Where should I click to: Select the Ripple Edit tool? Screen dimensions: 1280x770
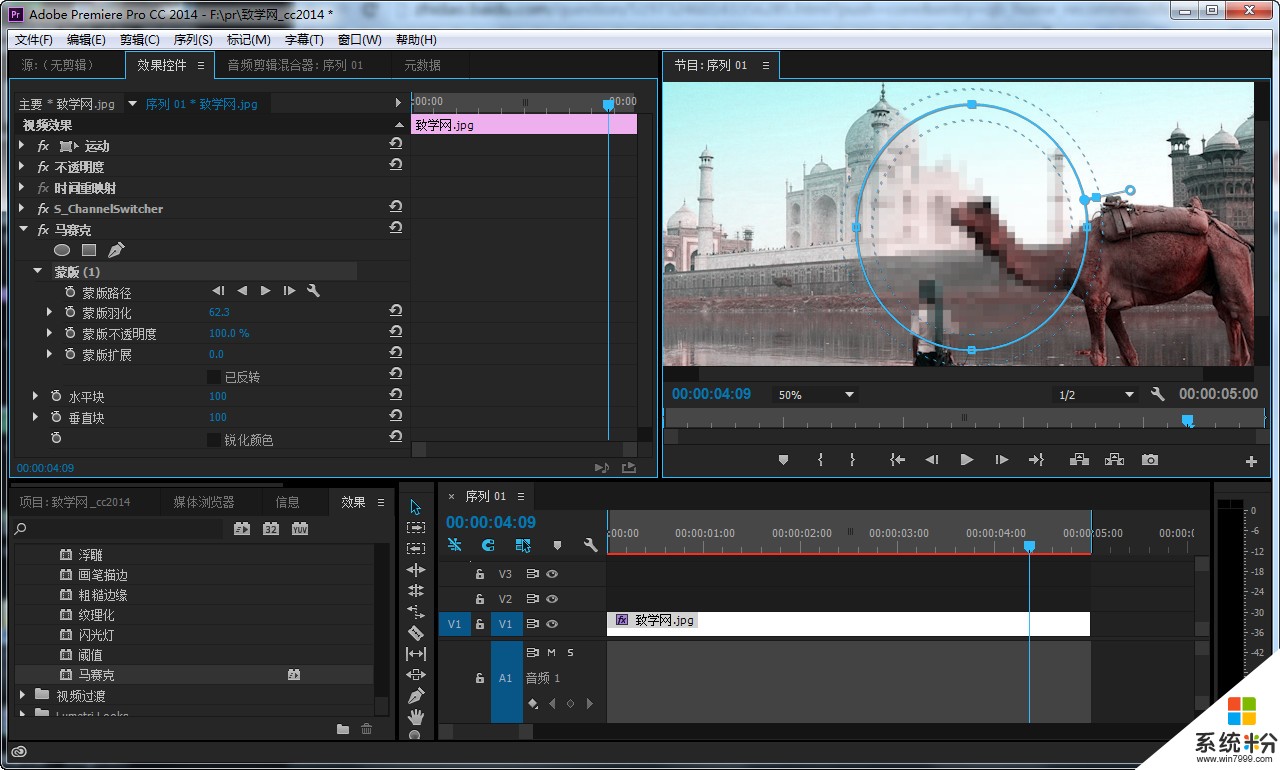[416, 570]
